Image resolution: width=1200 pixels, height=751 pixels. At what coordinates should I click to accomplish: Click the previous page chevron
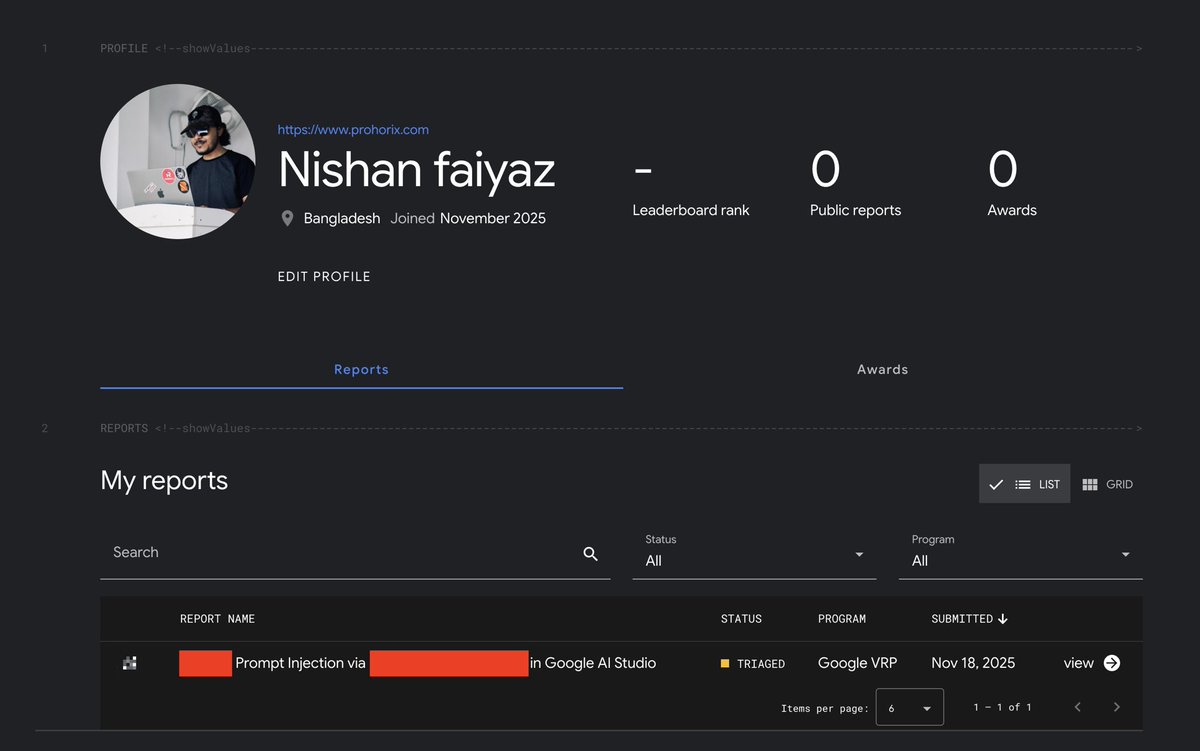[1077, 706]
